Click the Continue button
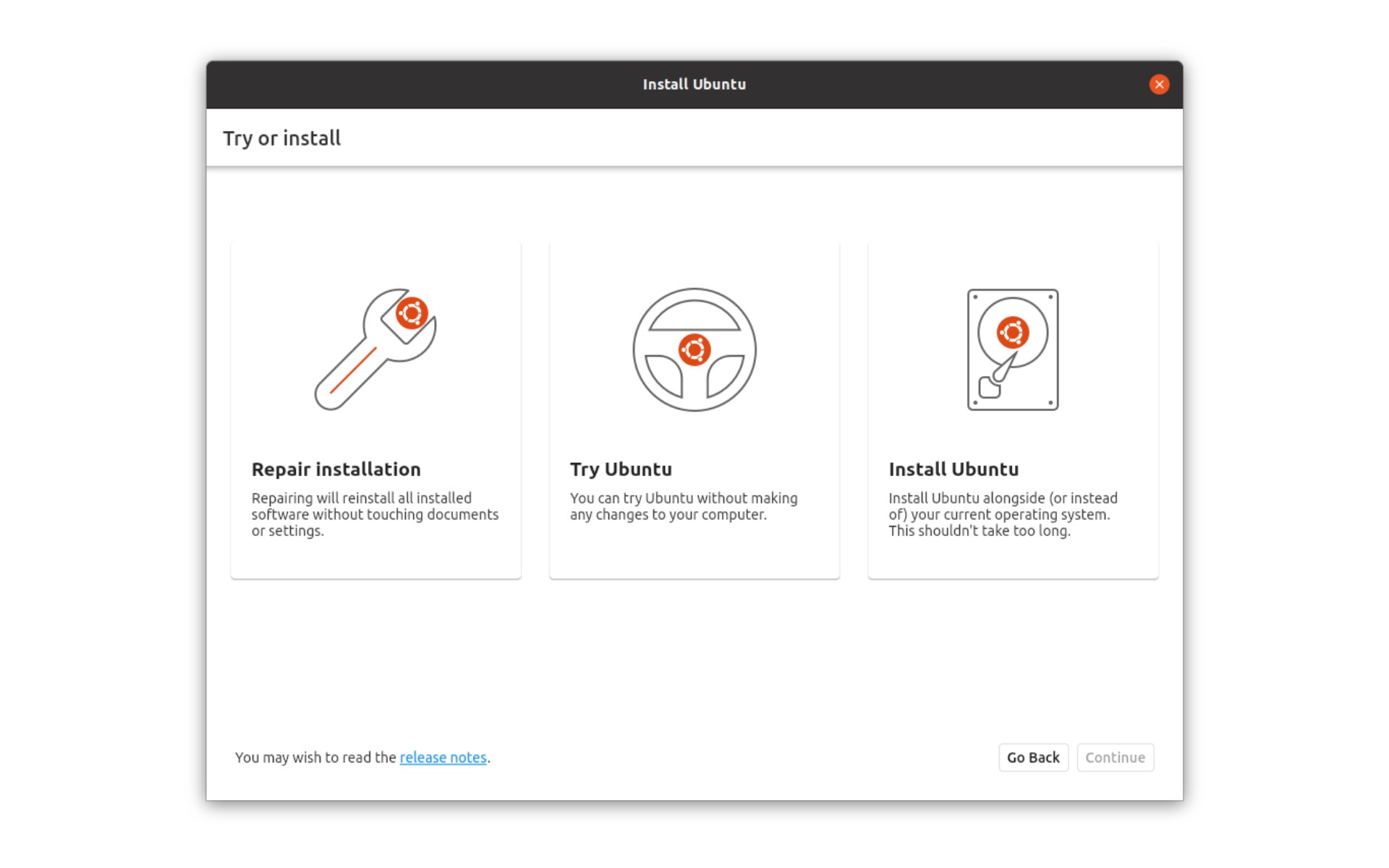Viewport: 1389px width, 868px height. point(1115,757)
